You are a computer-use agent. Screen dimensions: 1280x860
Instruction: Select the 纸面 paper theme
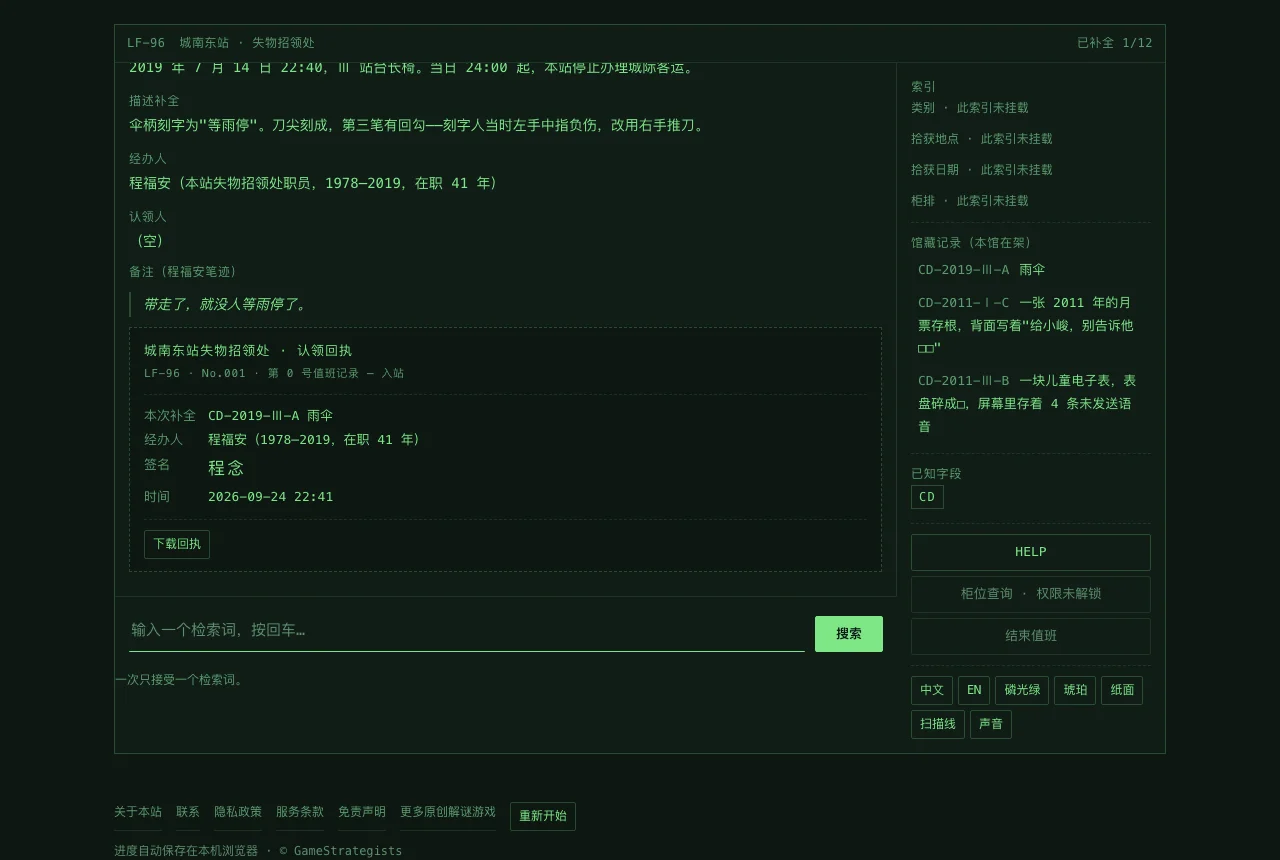click(1122, 690)
